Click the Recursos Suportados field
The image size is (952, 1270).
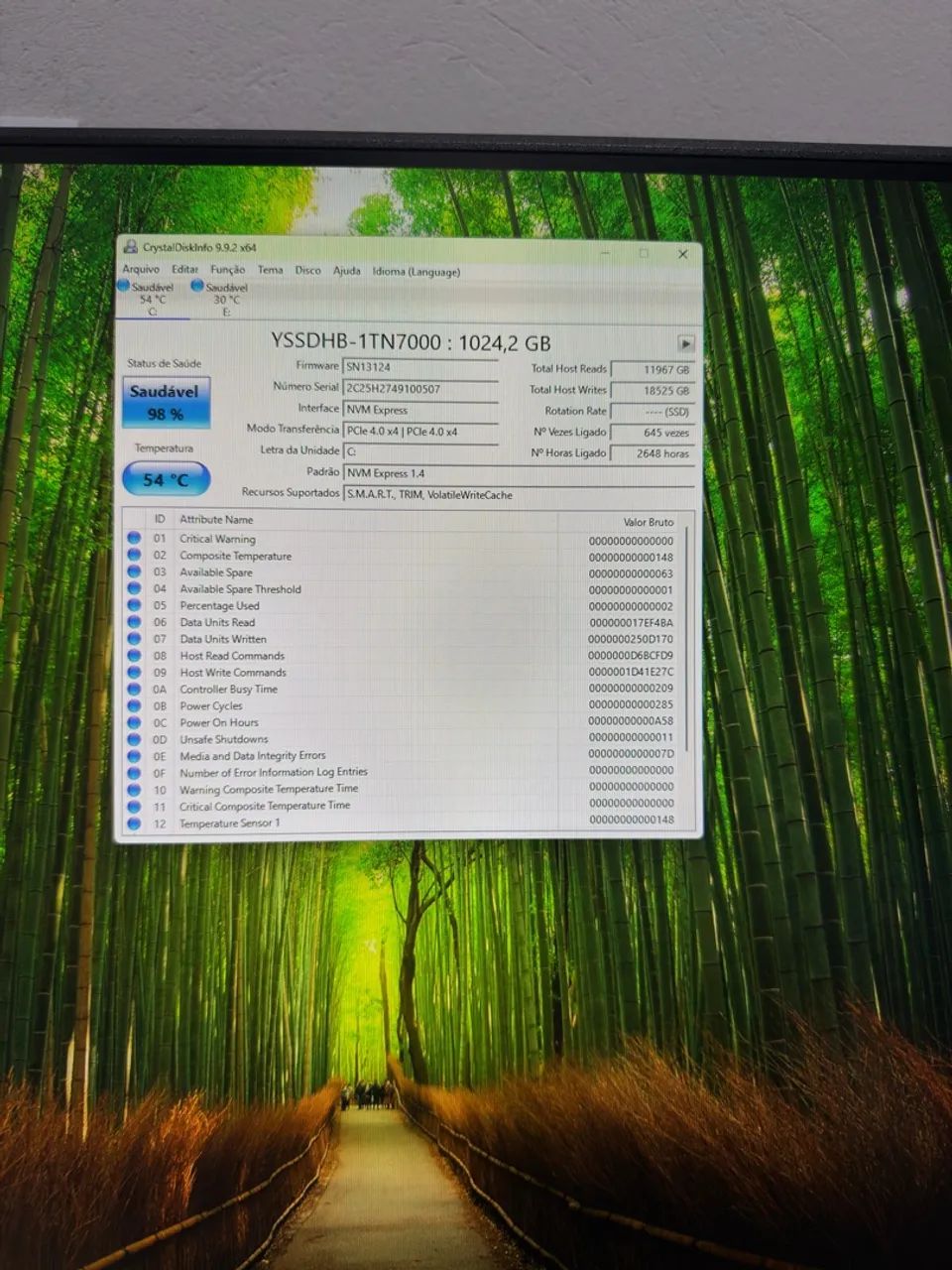tap(518, 494)
